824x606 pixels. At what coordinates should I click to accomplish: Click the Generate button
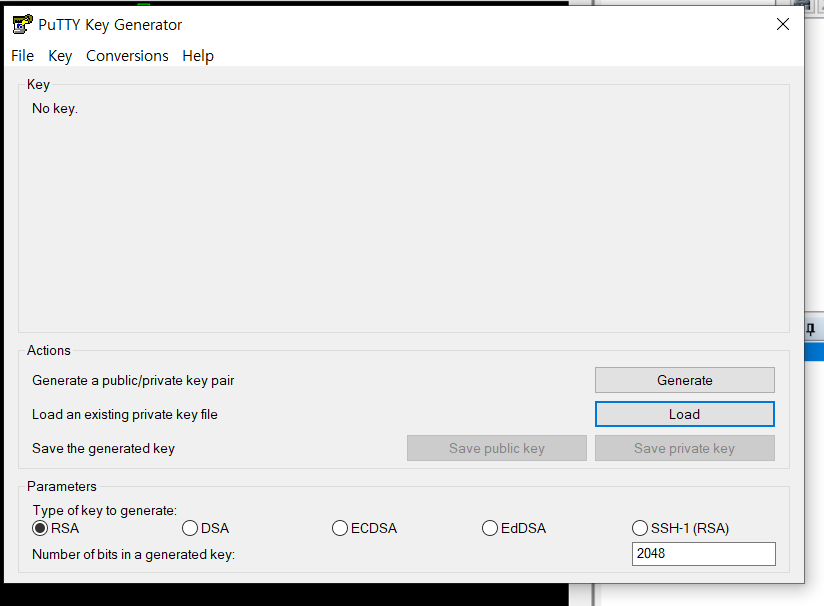(x=685, y=380)
